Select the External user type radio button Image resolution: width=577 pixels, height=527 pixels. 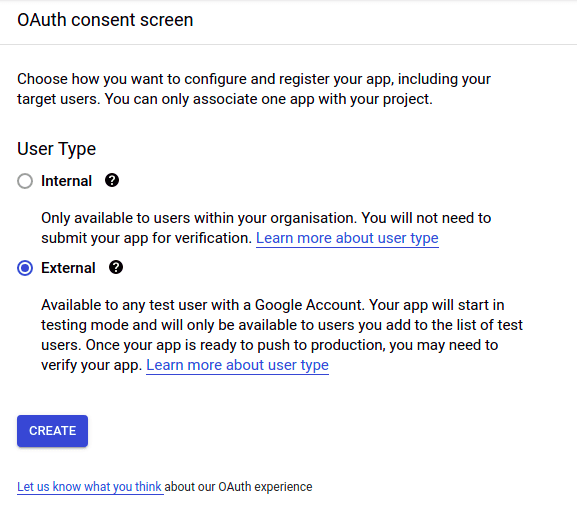[25, 268]
